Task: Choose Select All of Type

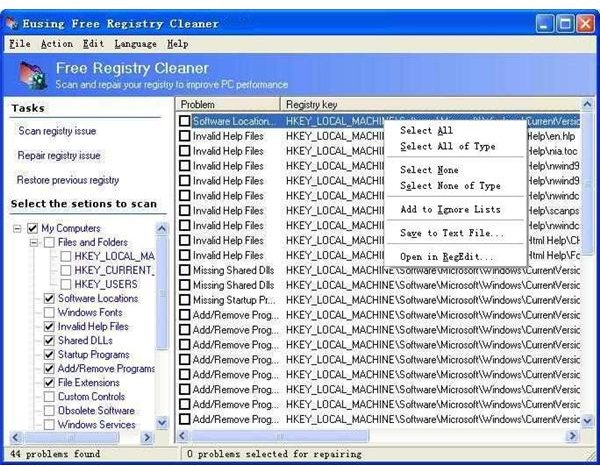Action: click(448, 147)
